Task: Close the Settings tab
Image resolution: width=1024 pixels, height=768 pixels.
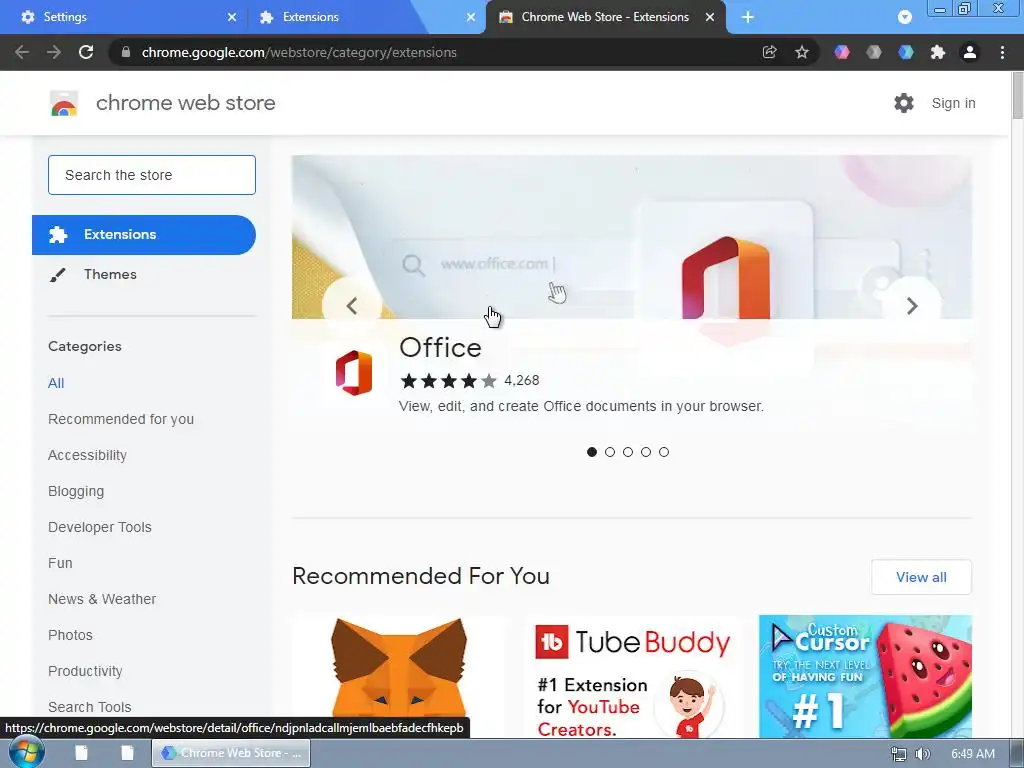Action: point(232,17)
